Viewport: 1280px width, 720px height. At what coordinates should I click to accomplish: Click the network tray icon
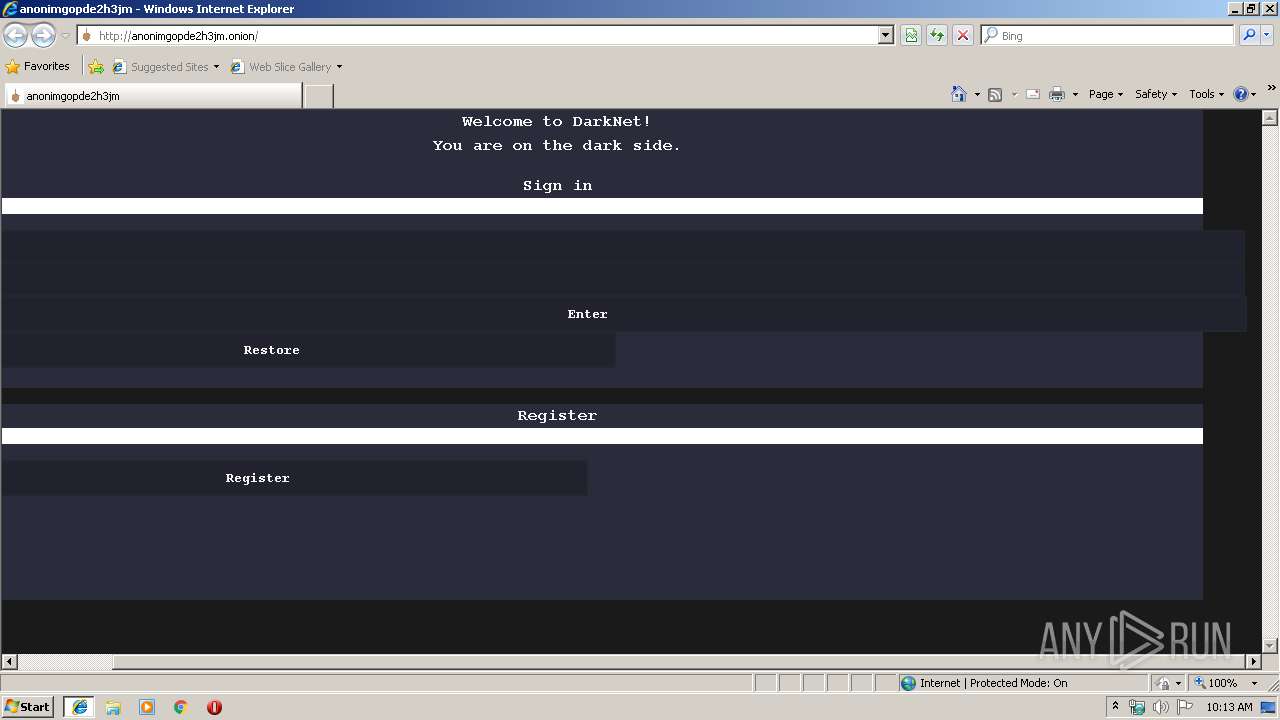pos(1138,707)
